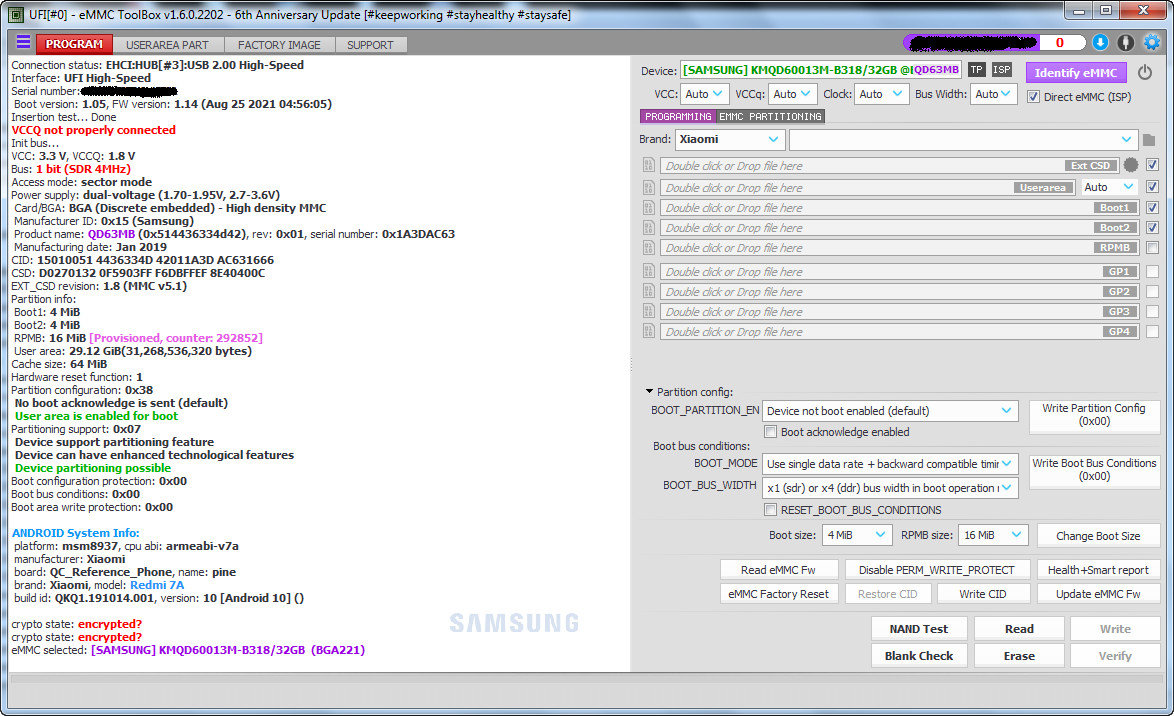Click the blue download update icon
1174x716 pixels.
pos(1100,43)
